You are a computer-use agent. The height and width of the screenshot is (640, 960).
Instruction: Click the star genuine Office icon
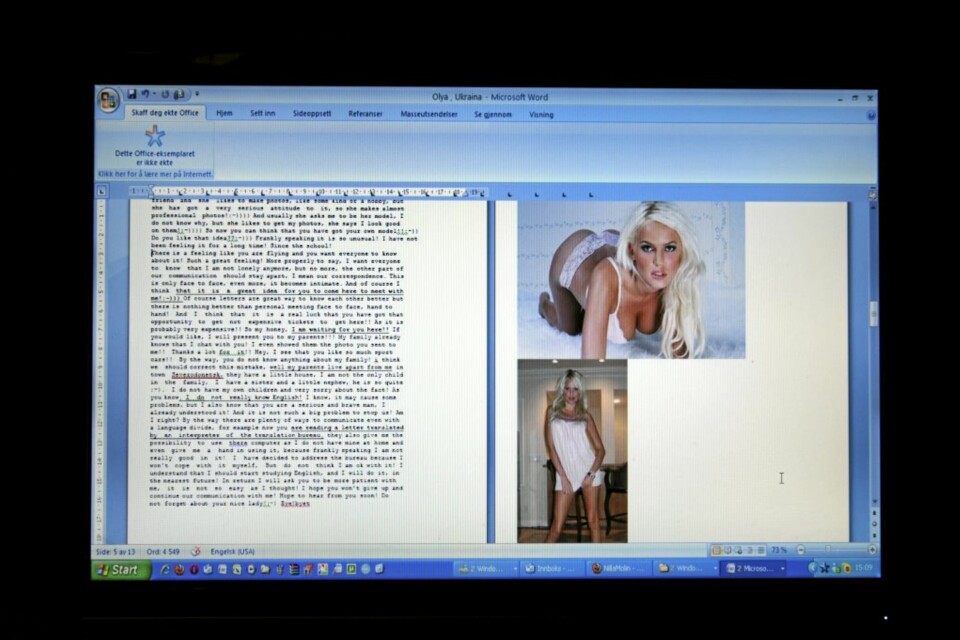point(155,135)
